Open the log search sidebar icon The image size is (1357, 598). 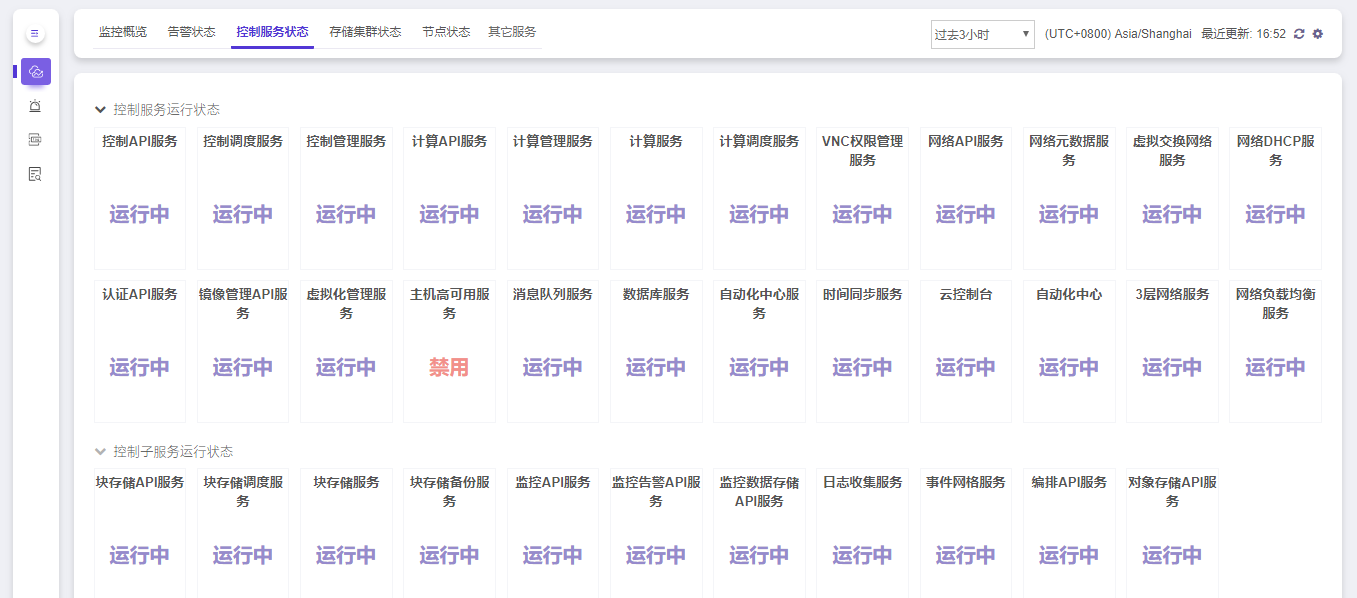35,174
